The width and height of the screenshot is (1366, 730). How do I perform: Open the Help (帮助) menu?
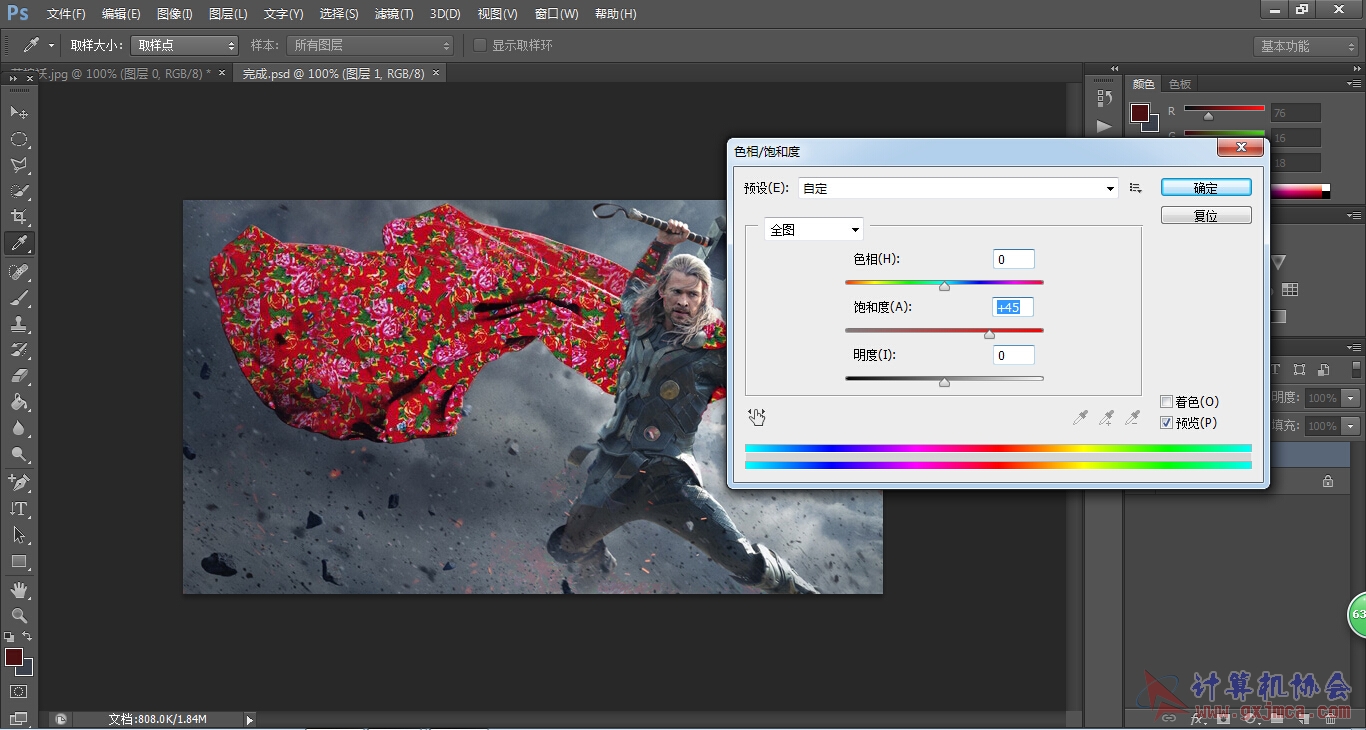pyautogui.click(x=615, y=14)
